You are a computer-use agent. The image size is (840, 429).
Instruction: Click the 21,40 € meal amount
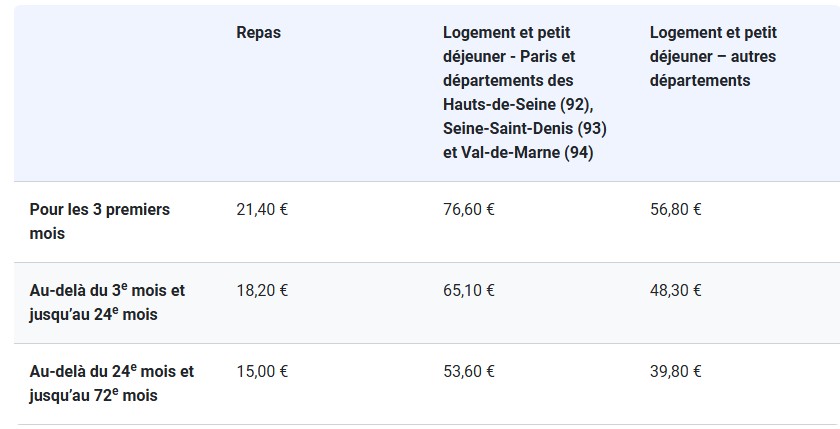click(x=262, y=210)
